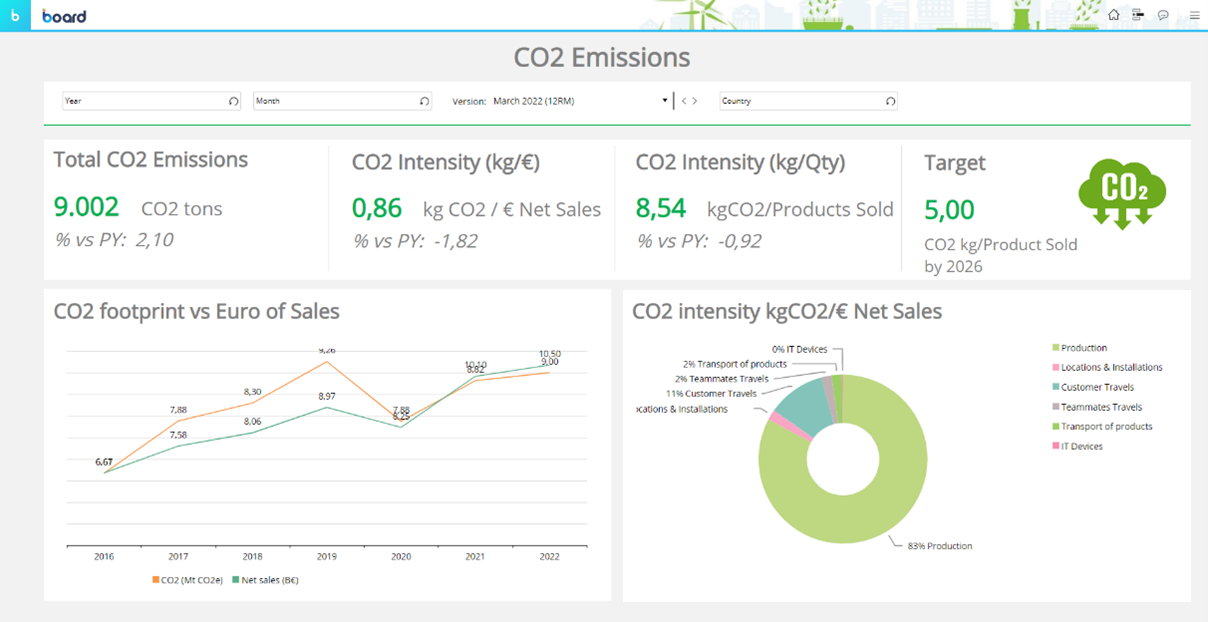Open the Year selector field
1208x622 pixels.
click(x=143, y=101)
